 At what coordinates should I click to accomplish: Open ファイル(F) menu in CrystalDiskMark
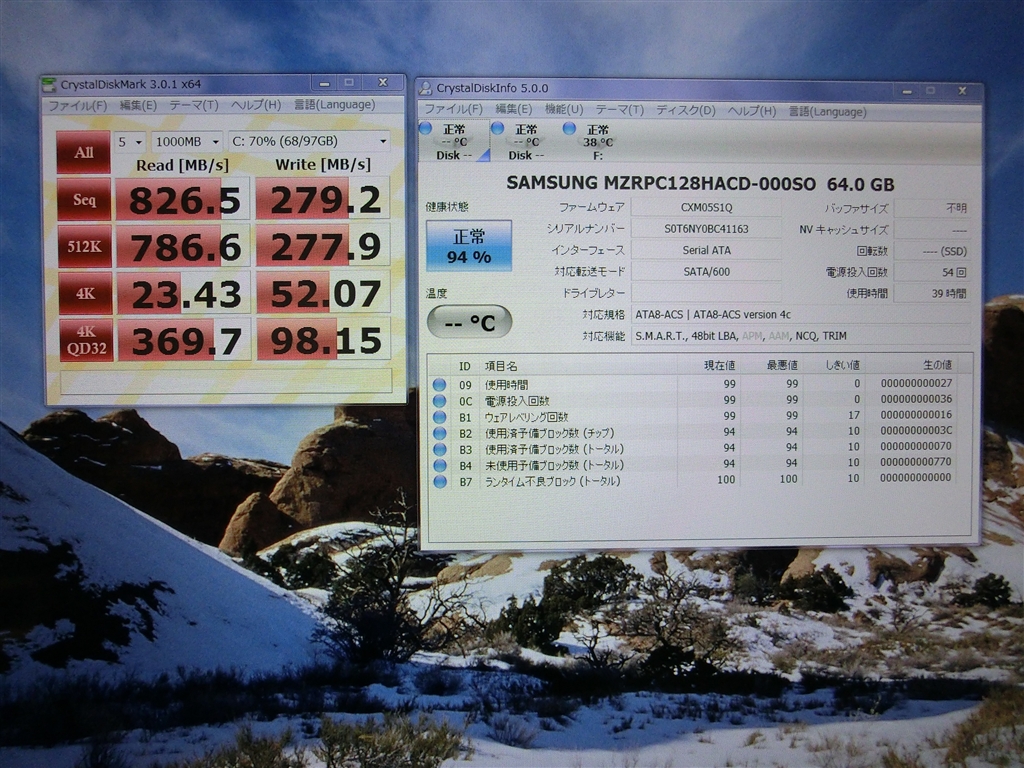click(78, 105)
